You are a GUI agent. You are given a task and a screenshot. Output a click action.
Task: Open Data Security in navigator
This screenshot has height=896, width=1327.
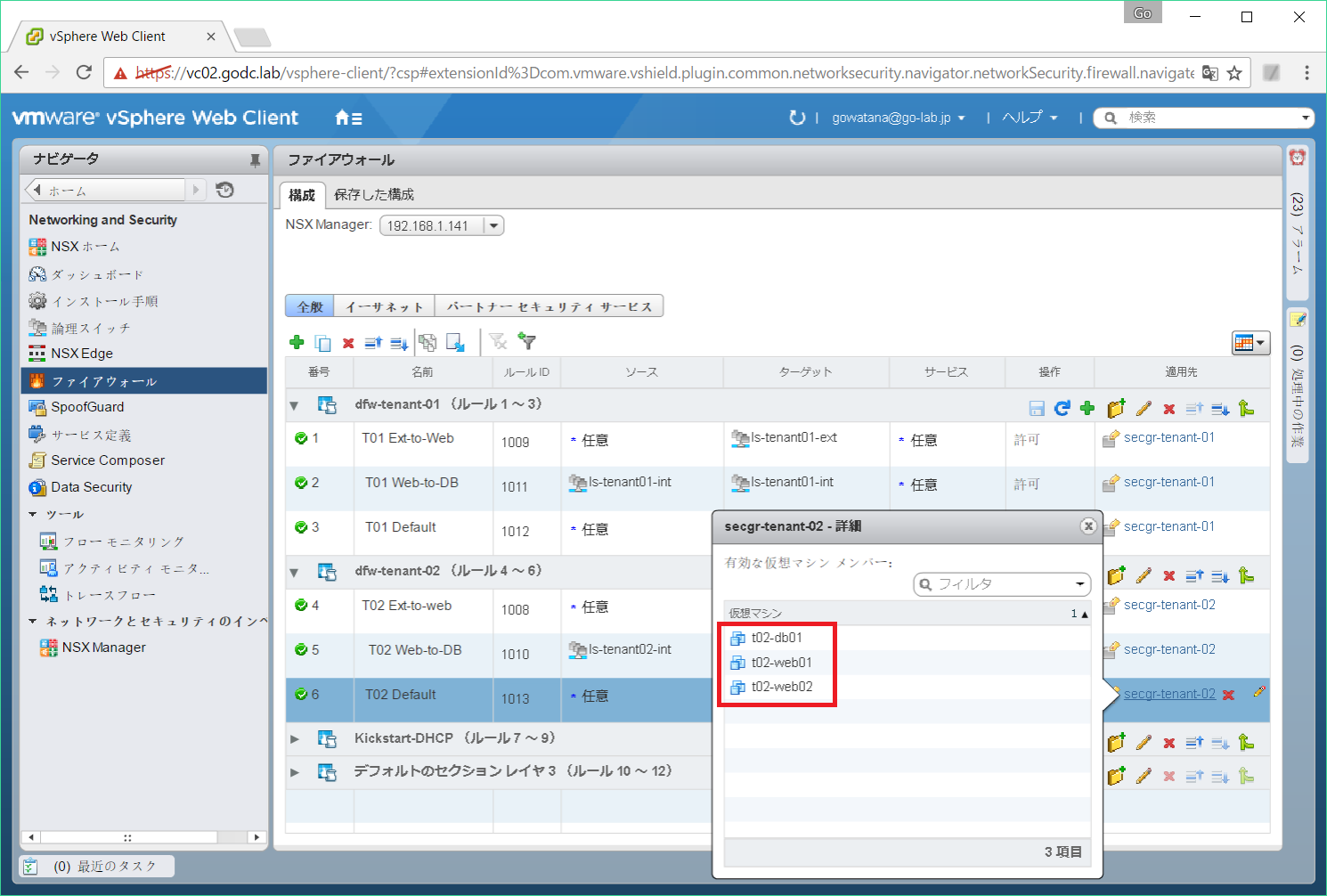click(80, 487)
